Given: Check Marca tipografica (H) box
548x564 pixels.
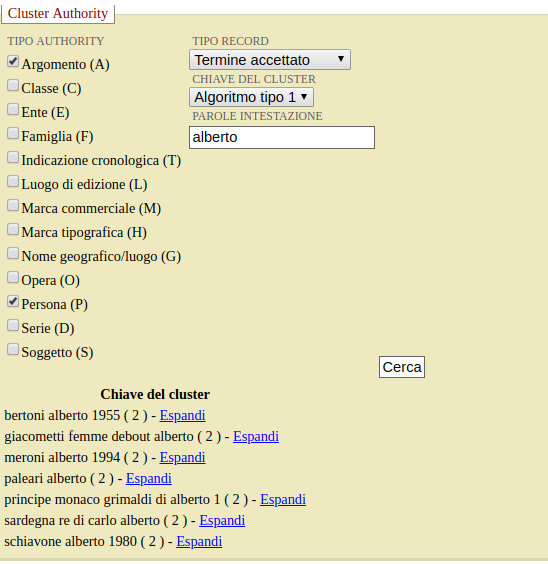Looking at the screenshot, I should pos(13,229).
